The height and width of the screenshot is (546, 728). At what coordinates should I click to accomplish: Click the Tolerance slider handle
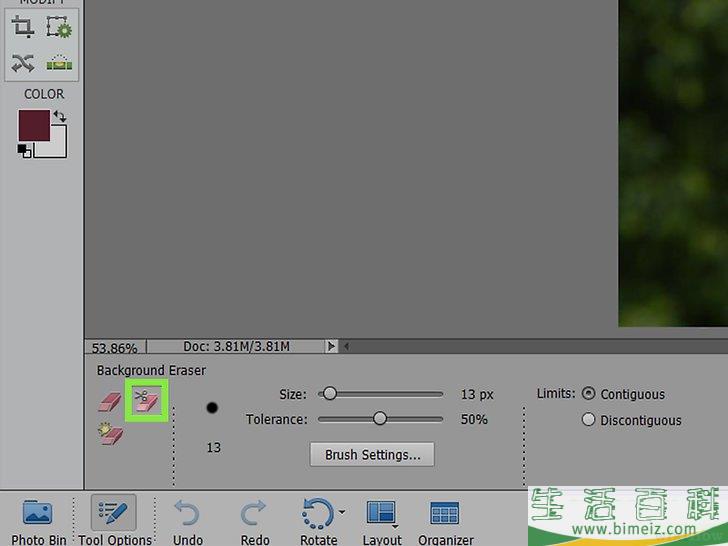(380, 419)
